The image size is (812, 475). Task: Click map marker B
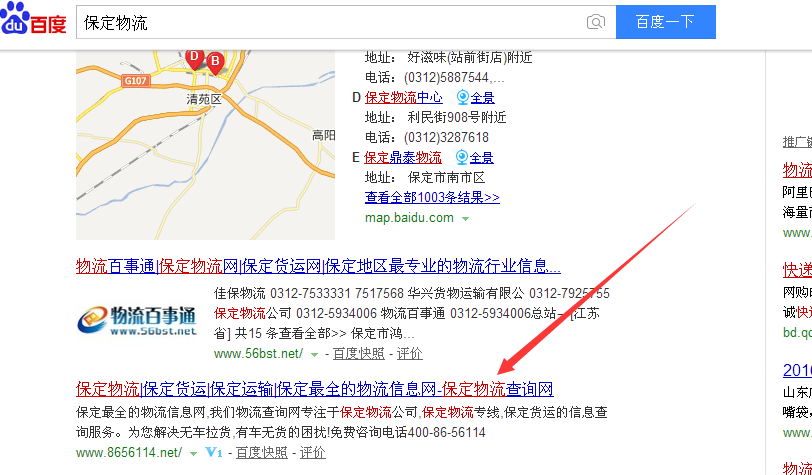pyautogui.click(x=215, y=63)
